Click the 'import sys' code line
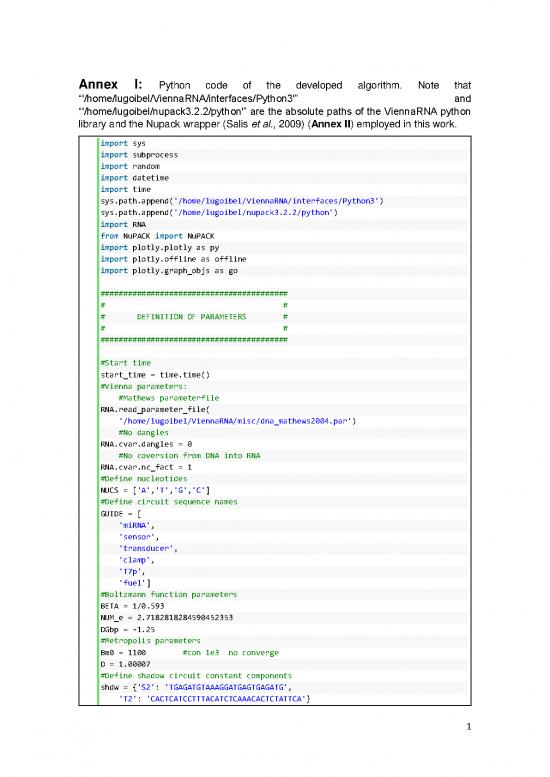Image resolution: width=550 pixels, height=777 pixels. 123,143
